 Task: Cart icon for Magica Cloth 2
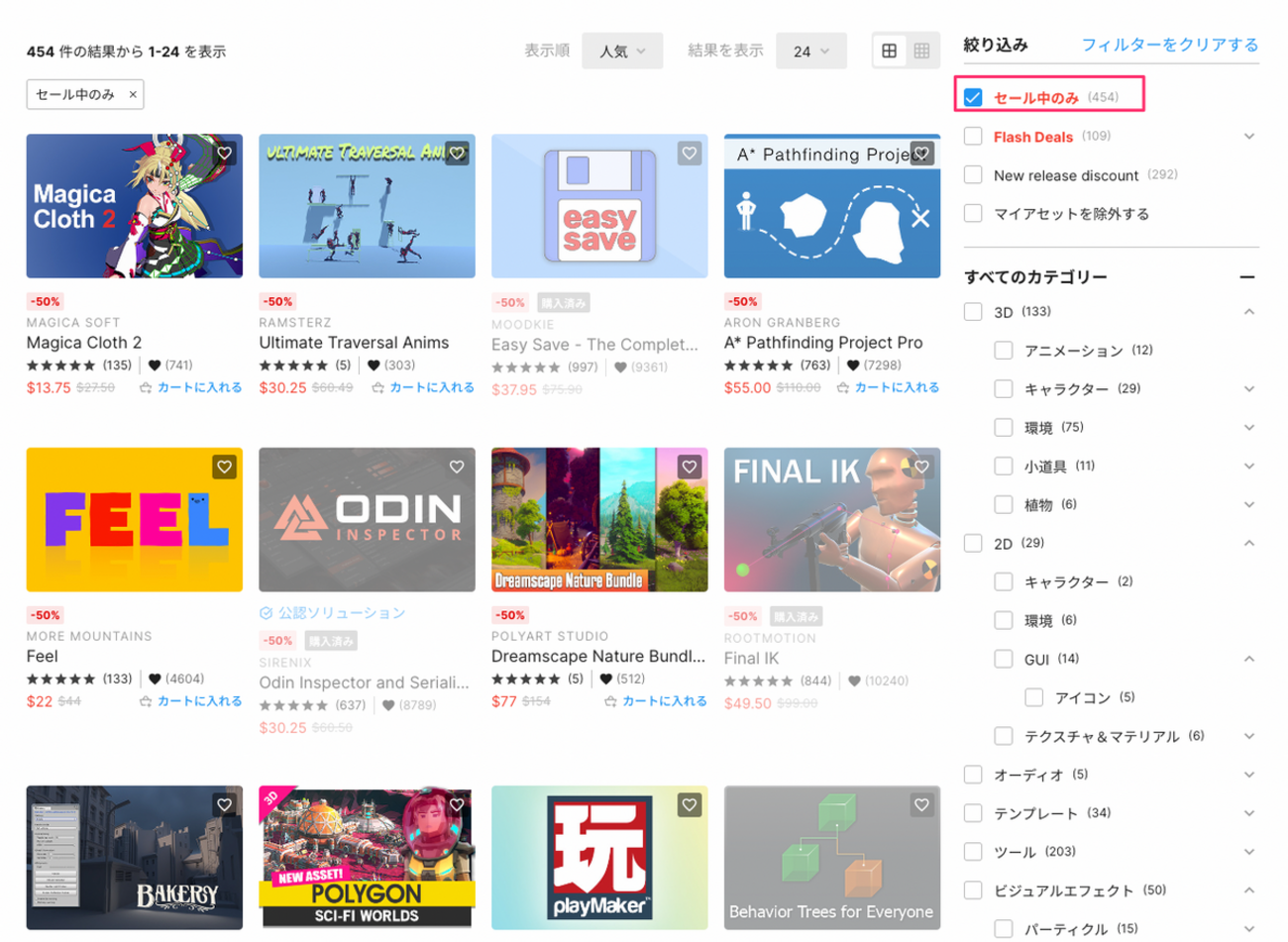pos(146,388)
